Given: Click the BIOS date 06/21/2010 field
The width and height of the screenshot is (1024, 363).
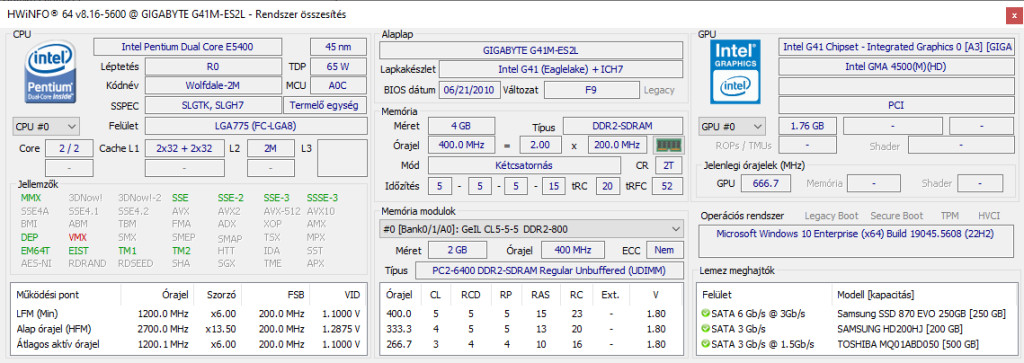Looking at the screenshot, I should pyautogui.click(x=470, y=90).
